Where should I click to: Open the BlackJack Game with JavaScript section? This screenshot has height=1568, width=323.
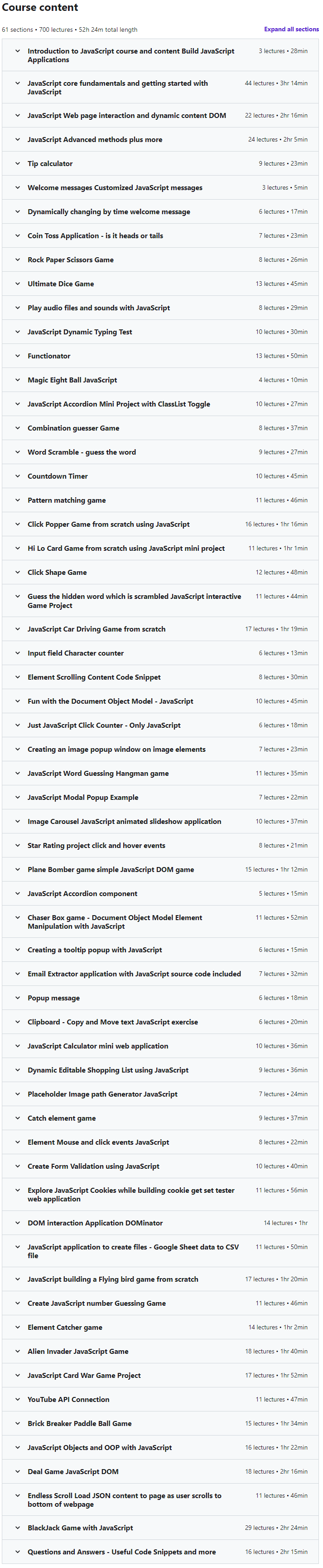coord(80,1527)
